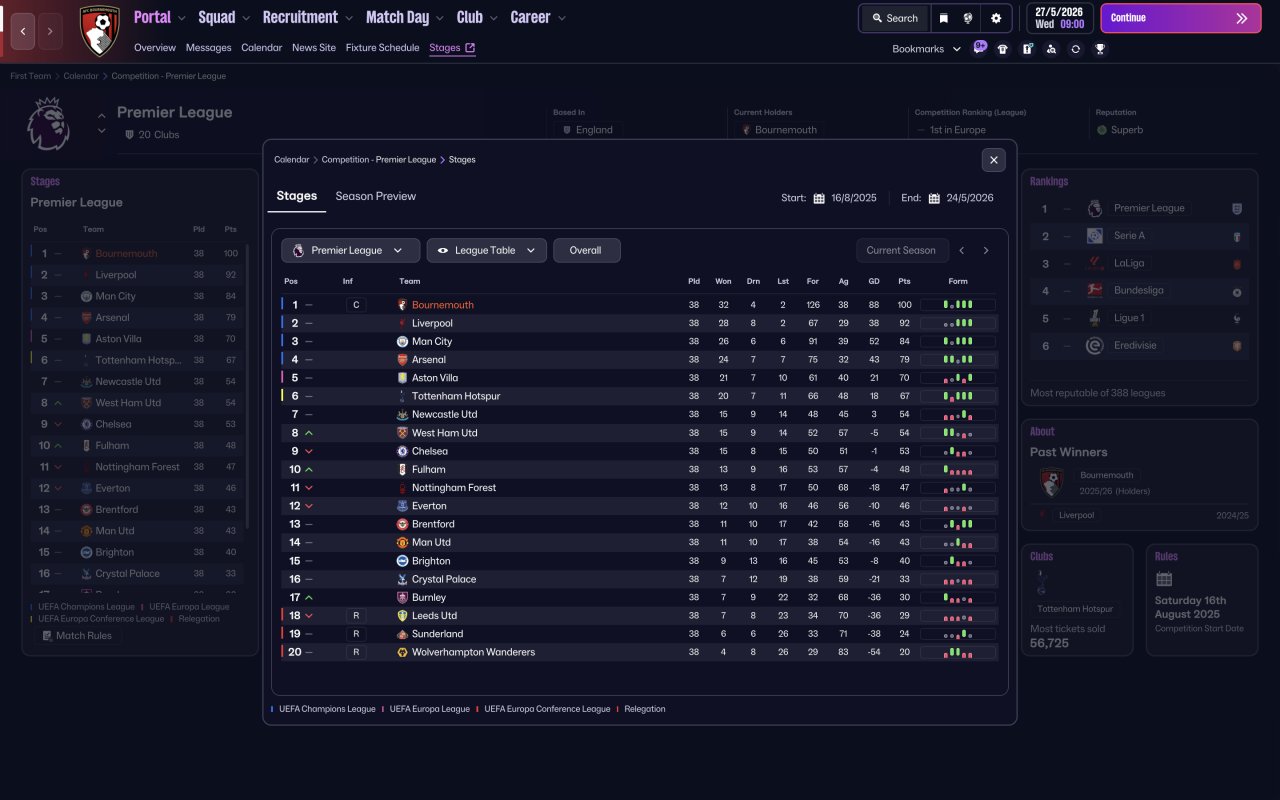This screenshot has width=1280, height=800.
Task: Click the R badge on the Leeds Utd row
Action: pos(356,616)
